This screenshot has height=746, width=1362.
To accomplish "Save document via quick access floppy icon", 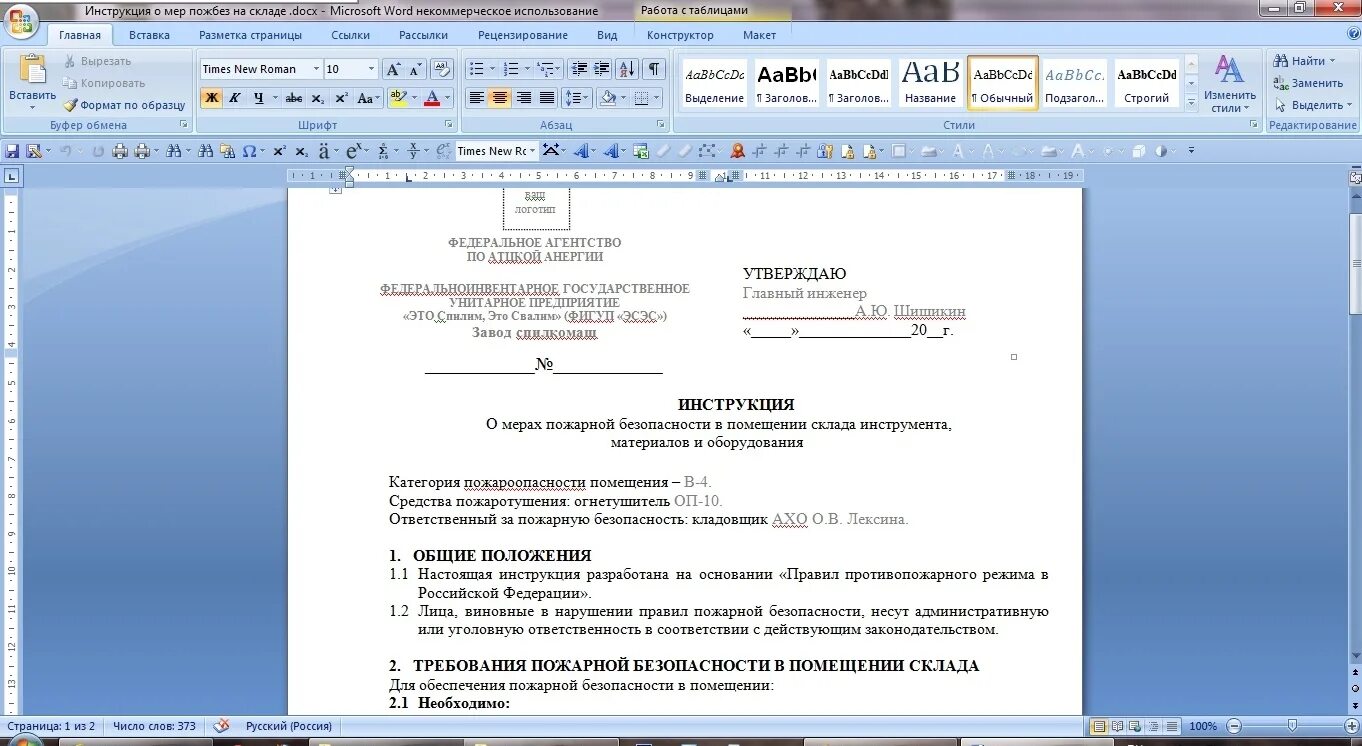I will (12, 151).
